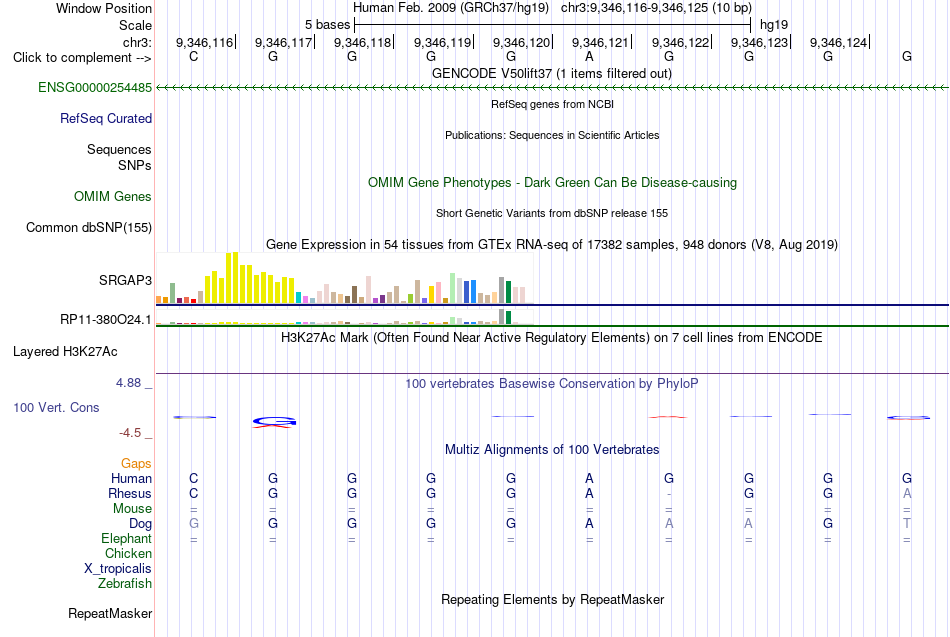Click the RP11-380O24.1 expression bar chart
This screenshot has width=950, height=637.
click(x=344, y=317)
